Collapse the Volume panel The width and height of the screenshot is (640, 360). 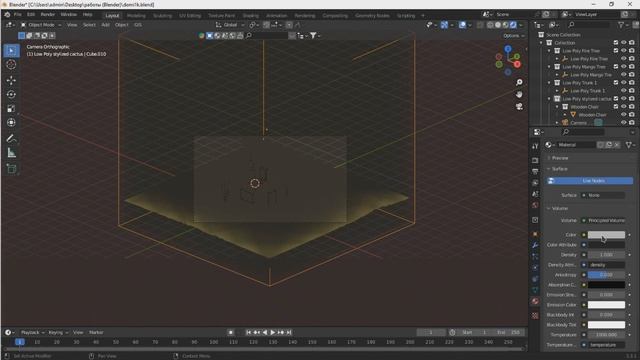pyautogui.click(x=559, y=209)
